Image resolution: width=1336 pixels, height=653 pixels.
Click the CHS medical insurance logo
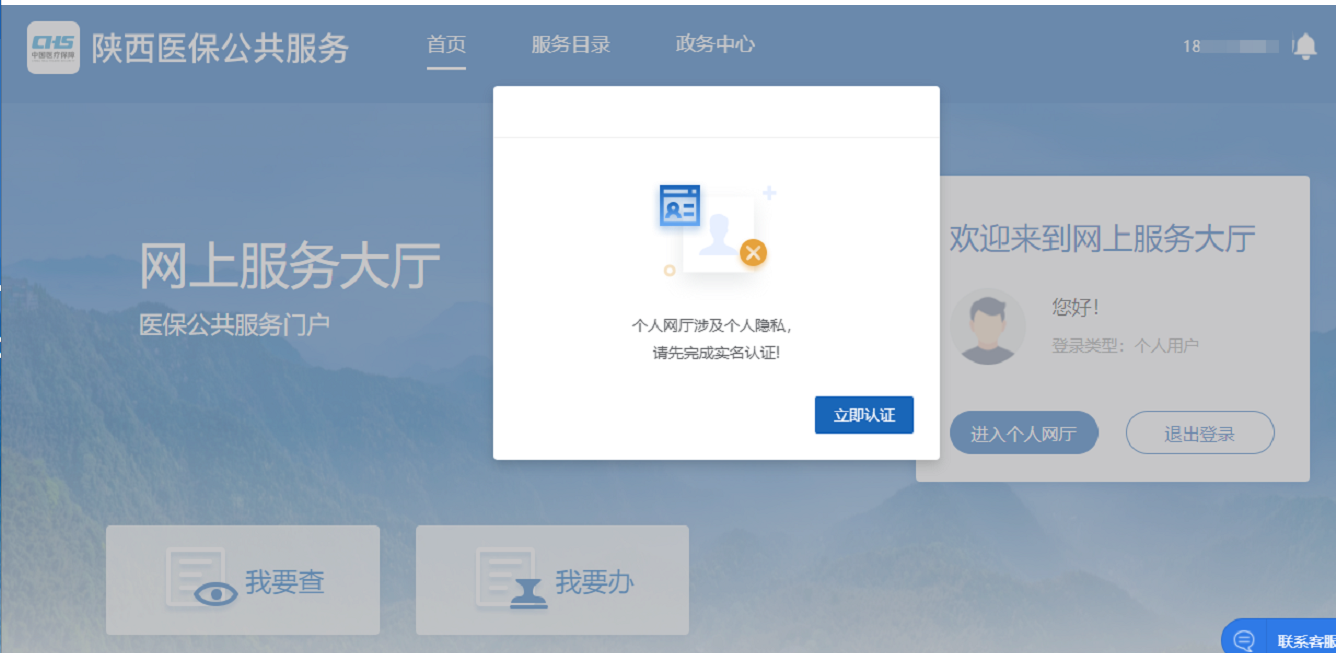(x=53, y=47)
